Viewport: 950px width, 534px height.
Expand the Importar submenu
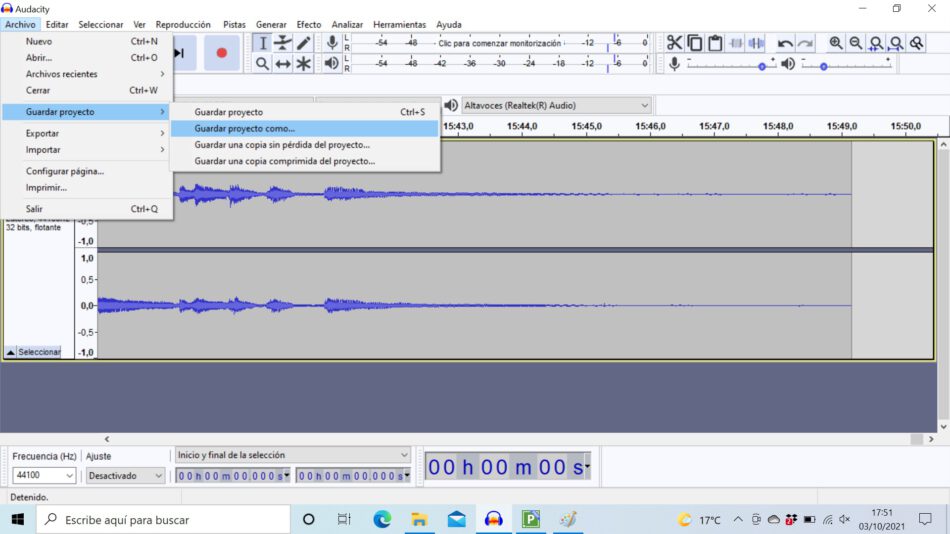87,150
